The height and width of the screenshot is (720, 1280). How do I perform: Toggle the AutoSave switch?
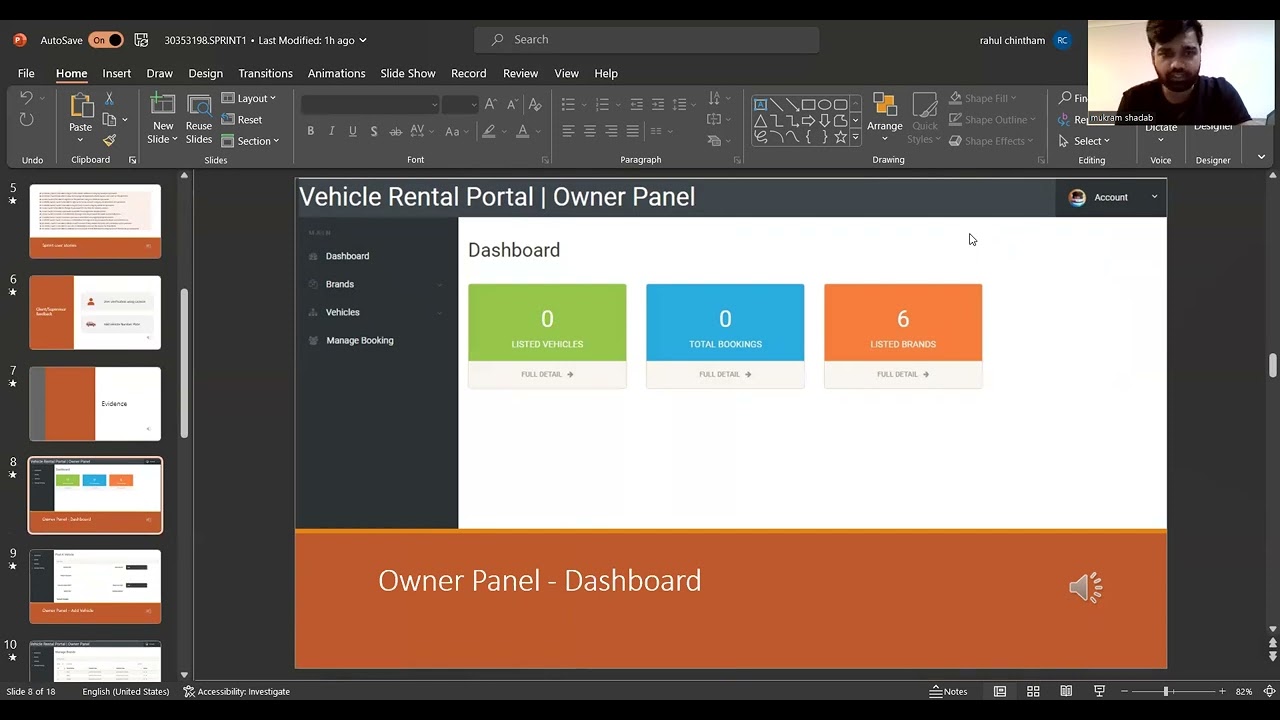(x=106, y=40)
